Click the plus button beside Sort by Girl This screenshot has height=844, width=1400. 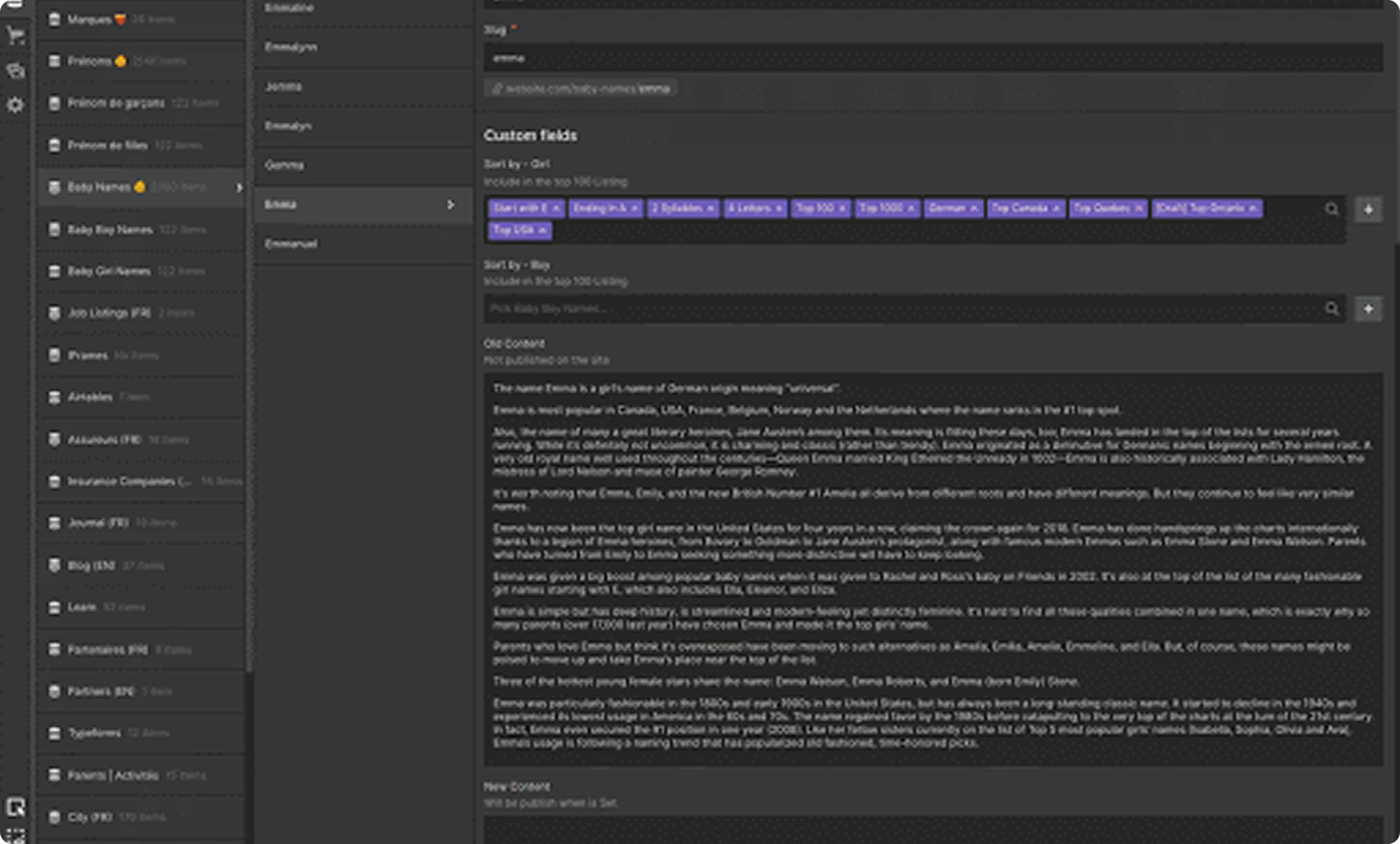[1368, 209]
